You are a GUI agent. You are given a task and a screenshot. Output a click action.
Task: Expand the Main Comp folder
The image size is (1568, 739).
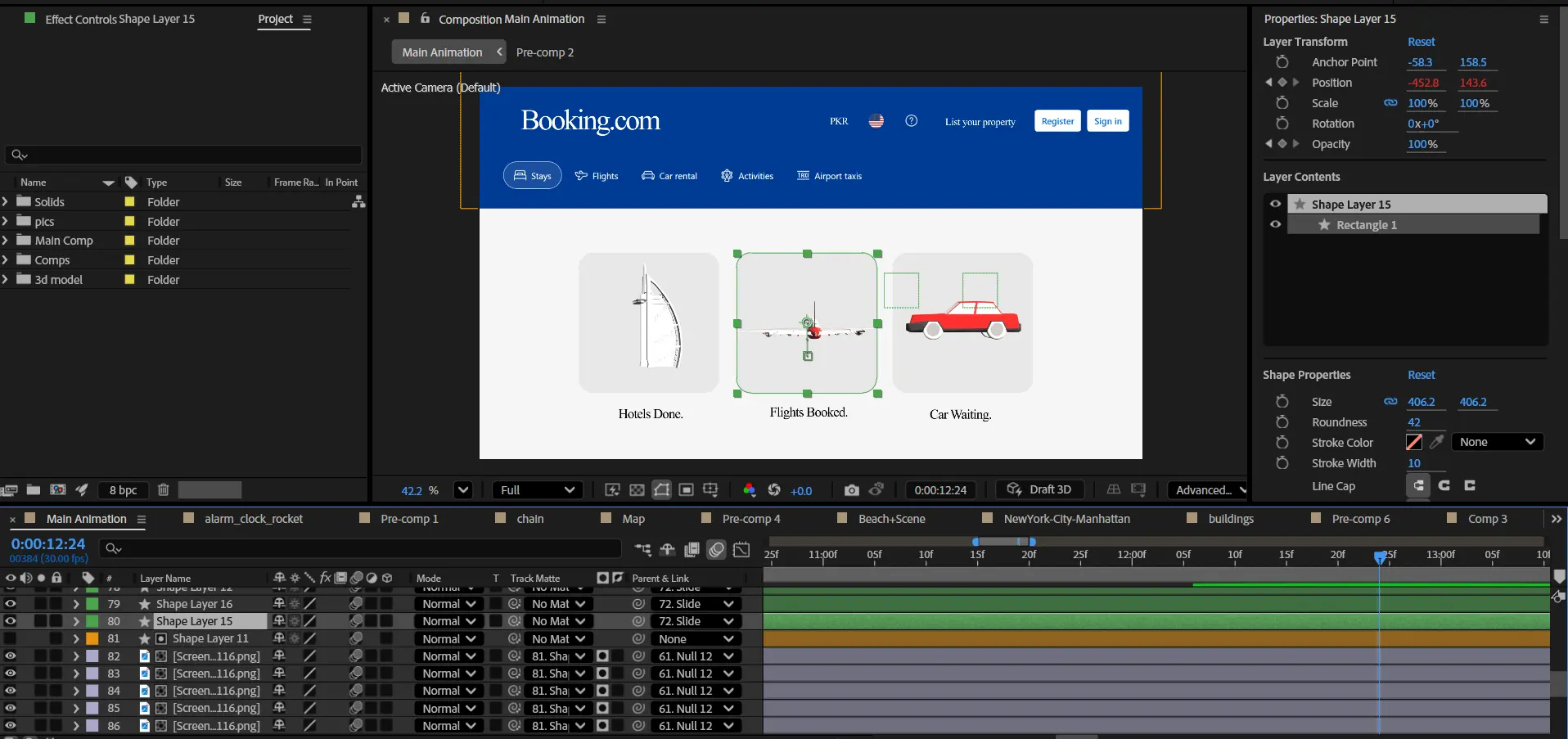[x=6, y=241]
